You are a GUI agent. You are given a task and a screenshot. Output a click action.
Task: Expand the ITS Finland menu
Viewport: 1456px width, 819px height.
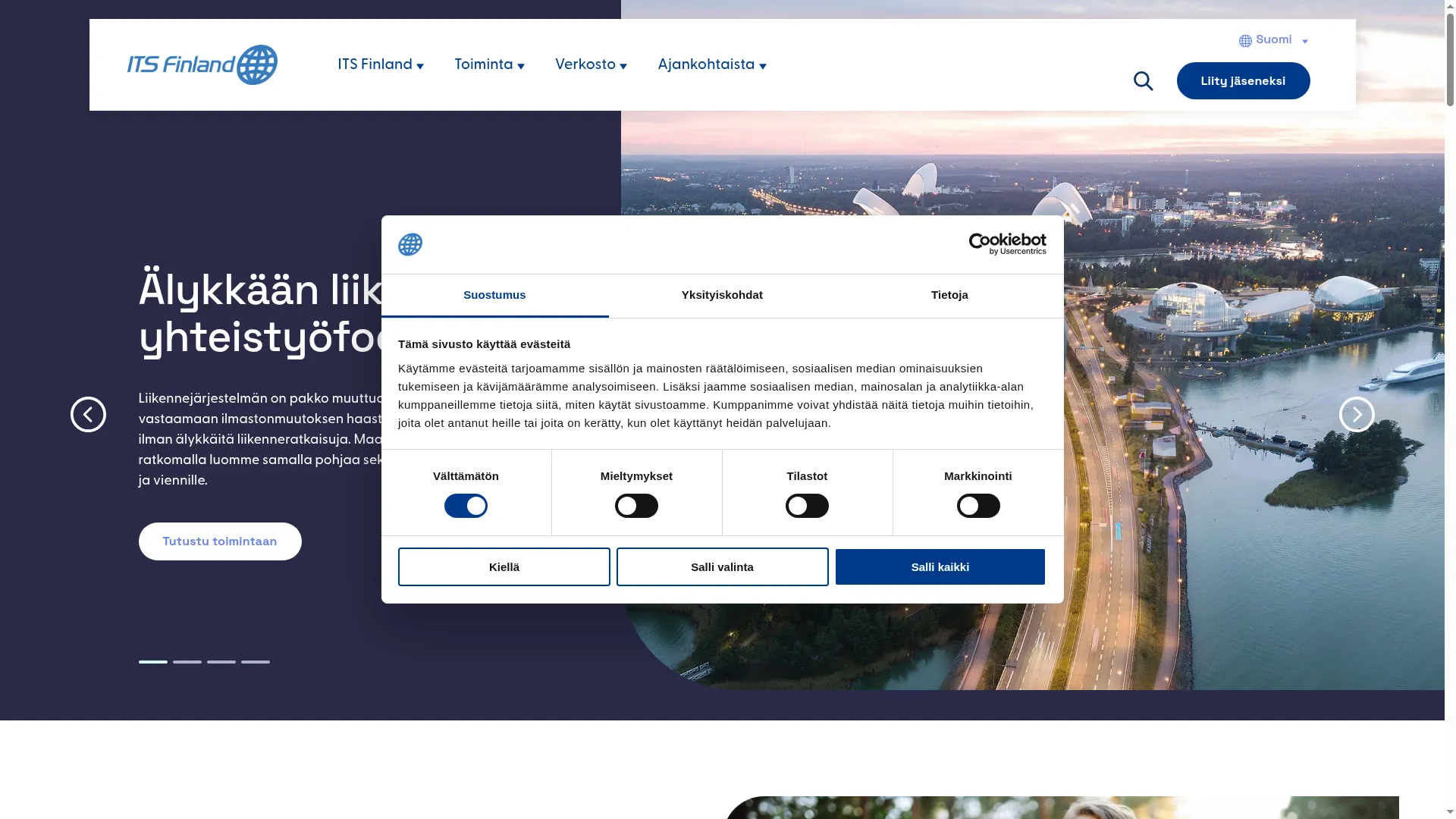381,64
